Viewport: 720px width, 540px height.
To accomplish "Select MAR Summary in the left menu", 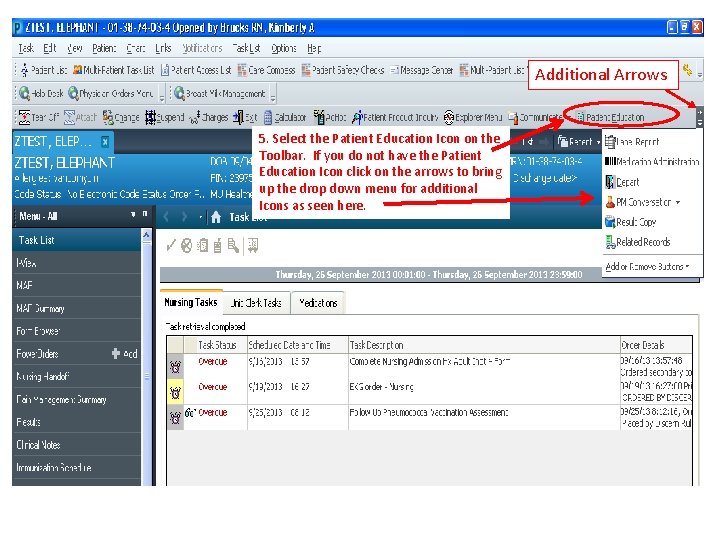I will tap(76, 308).
